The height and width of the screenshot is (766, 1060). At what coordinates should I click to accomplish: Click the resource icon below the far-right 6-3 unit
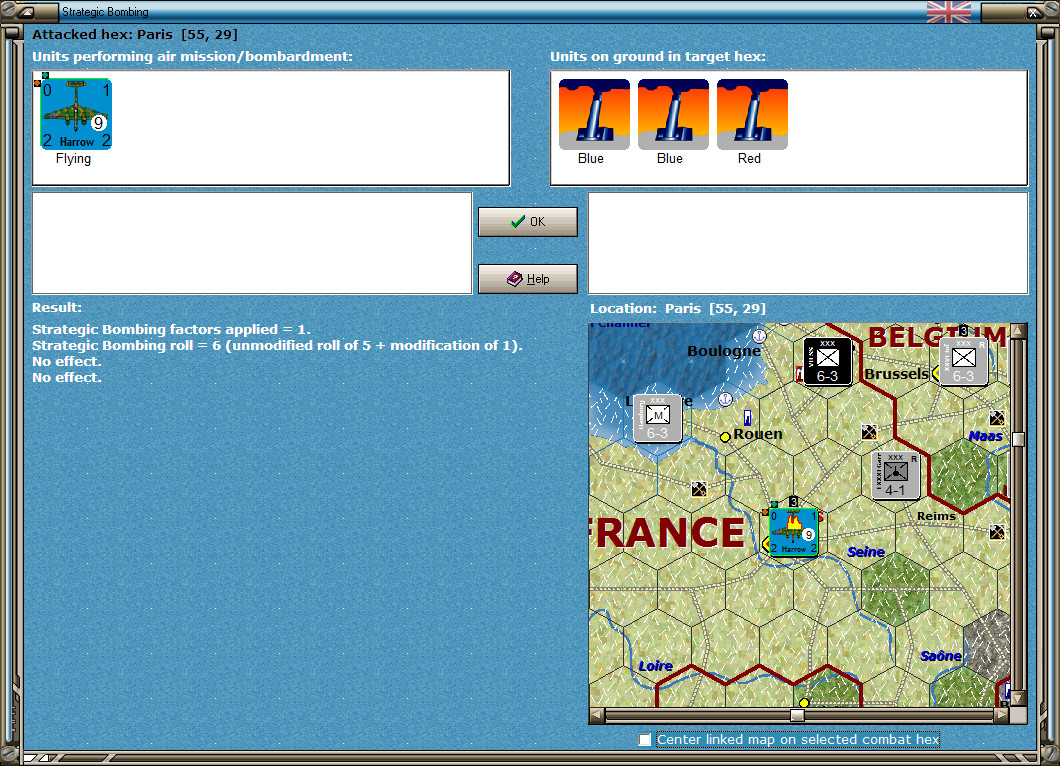996,418
